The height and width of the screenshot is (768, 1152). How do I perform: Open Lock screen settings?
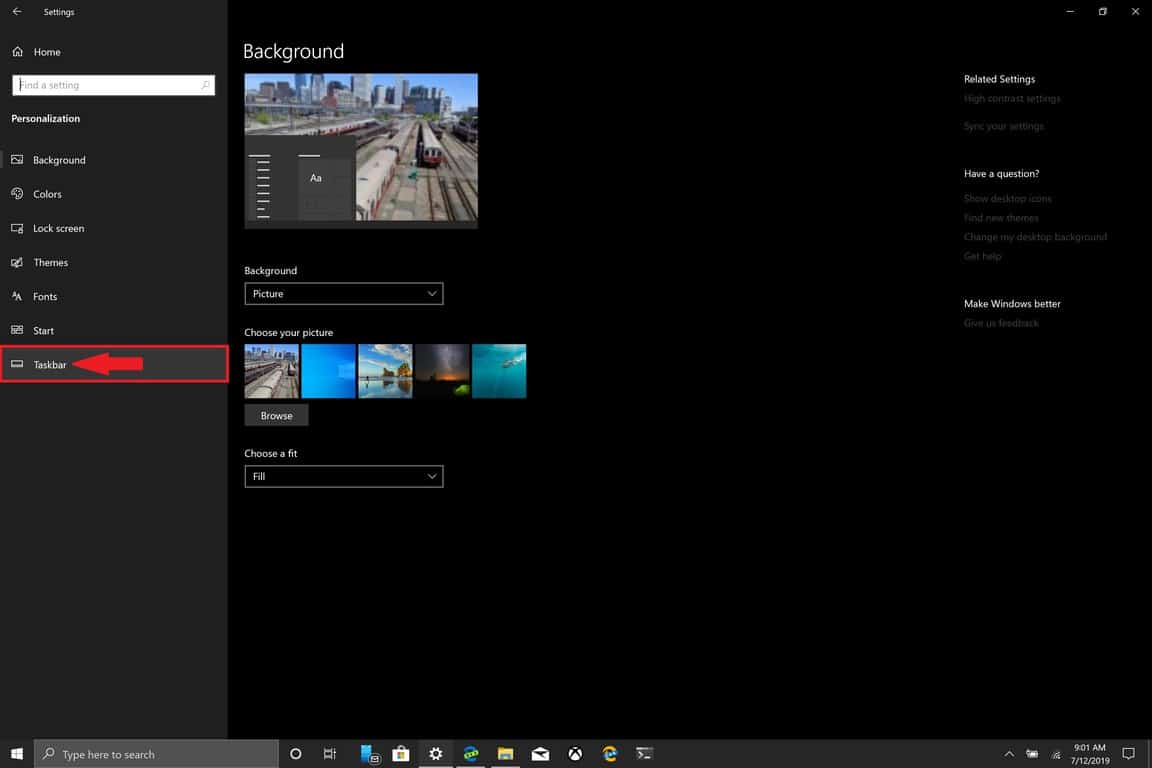point(114,229)
